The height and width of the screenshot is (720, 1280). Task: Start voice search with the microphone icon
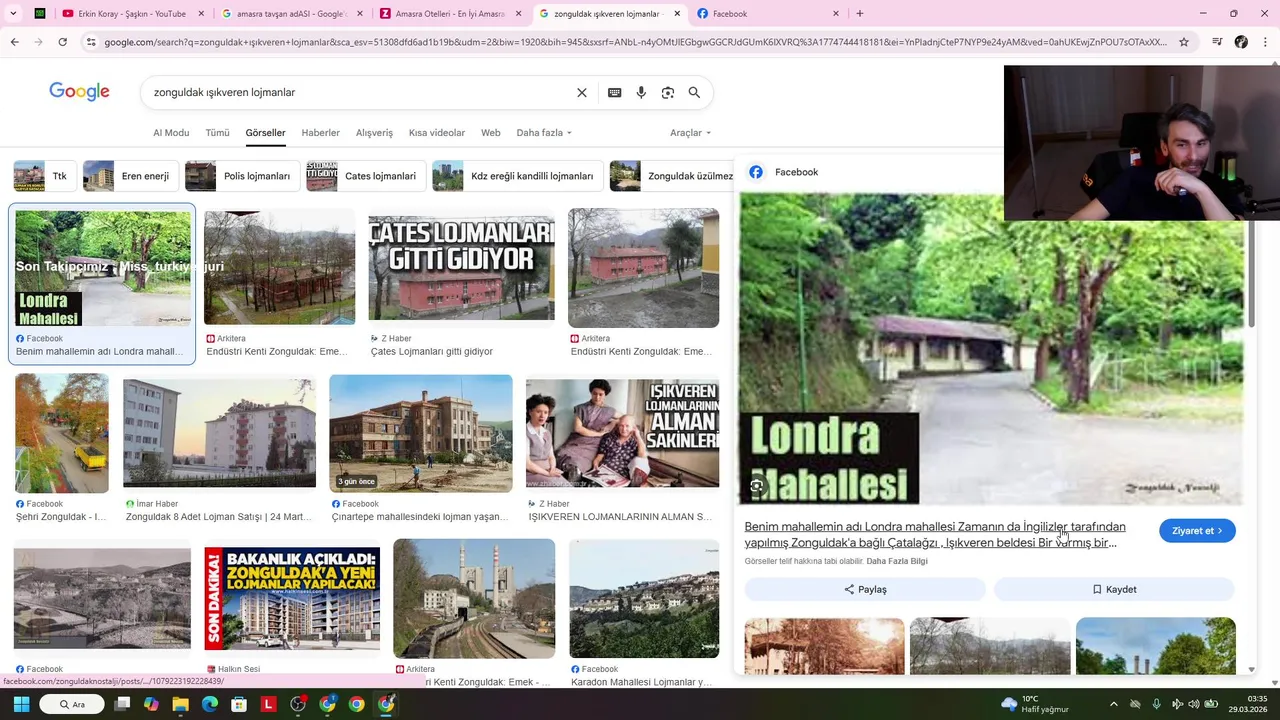coord(641,92)
